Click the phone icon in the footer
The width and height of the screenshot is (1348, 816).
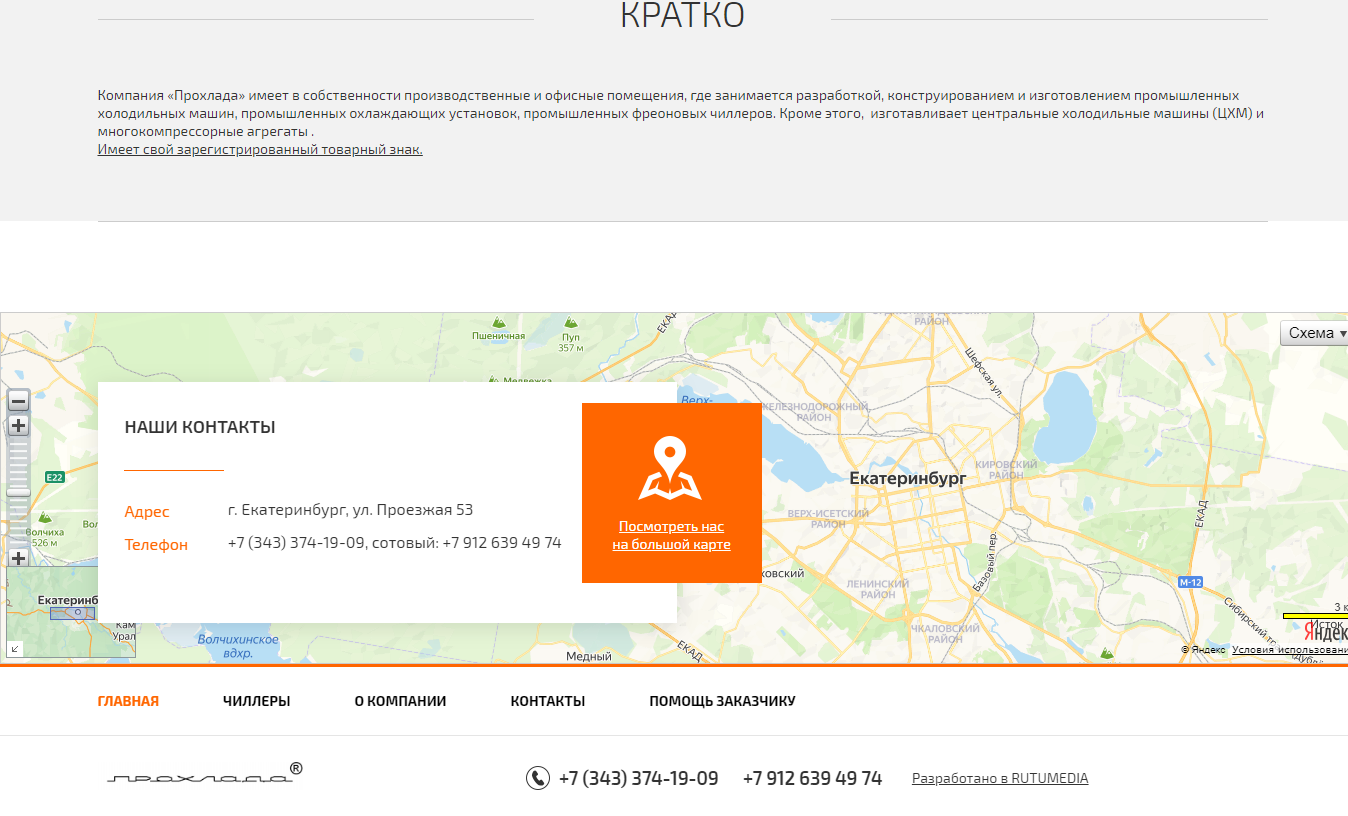coord(538,778)
